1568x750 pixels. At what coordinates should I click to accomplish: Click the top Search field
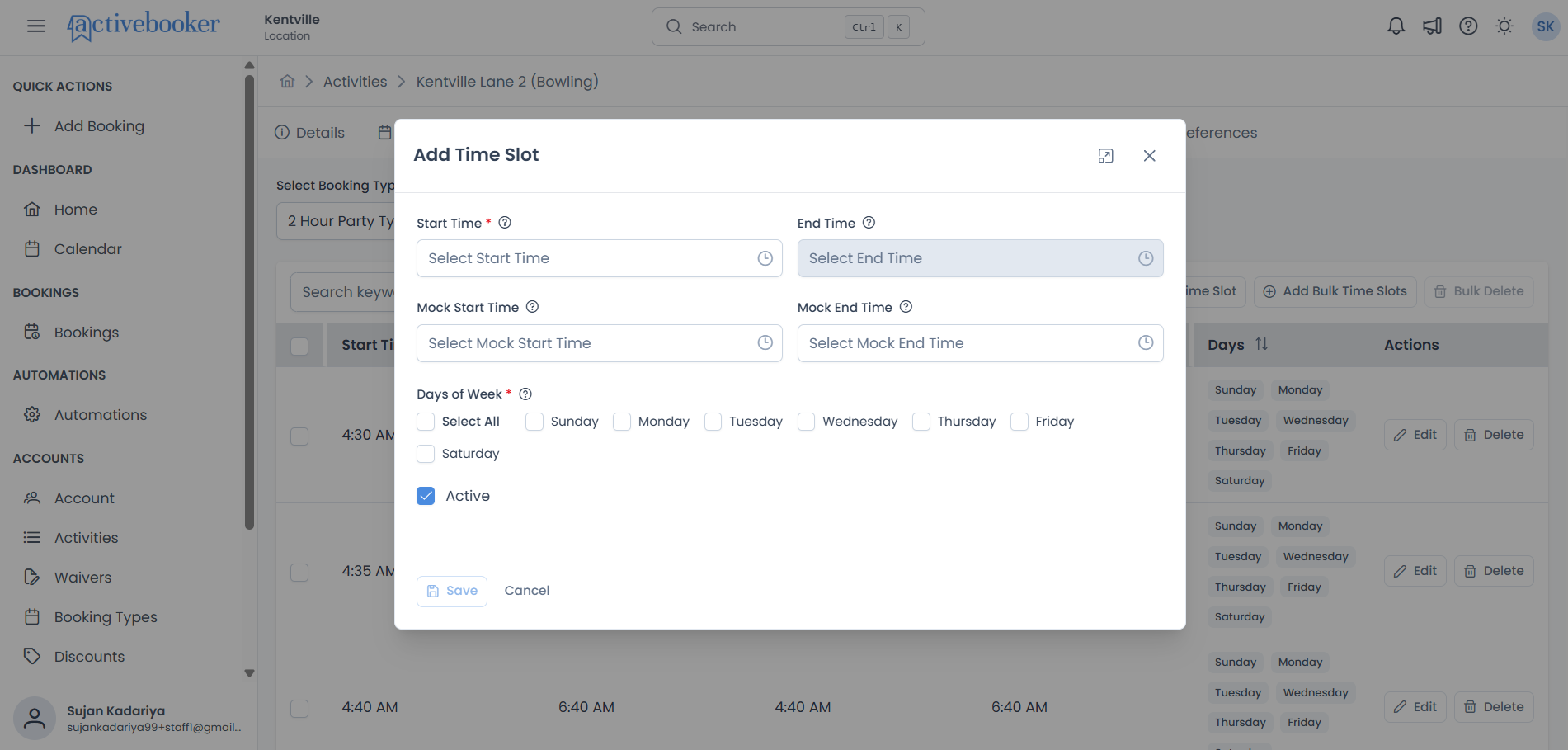(x=788, y=26)
